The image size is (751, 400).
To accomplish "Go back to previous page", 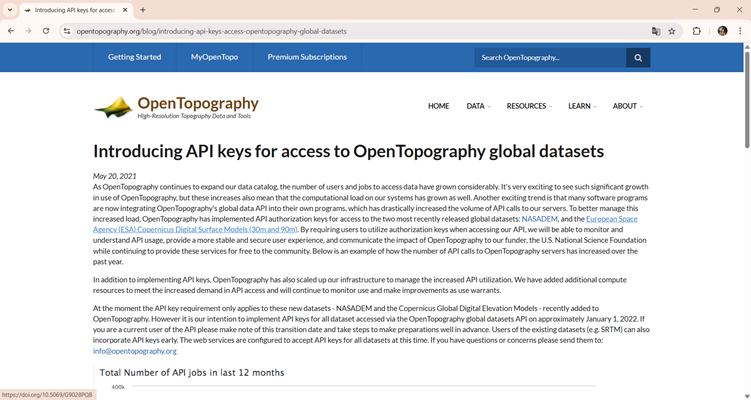I will (11, 31).
